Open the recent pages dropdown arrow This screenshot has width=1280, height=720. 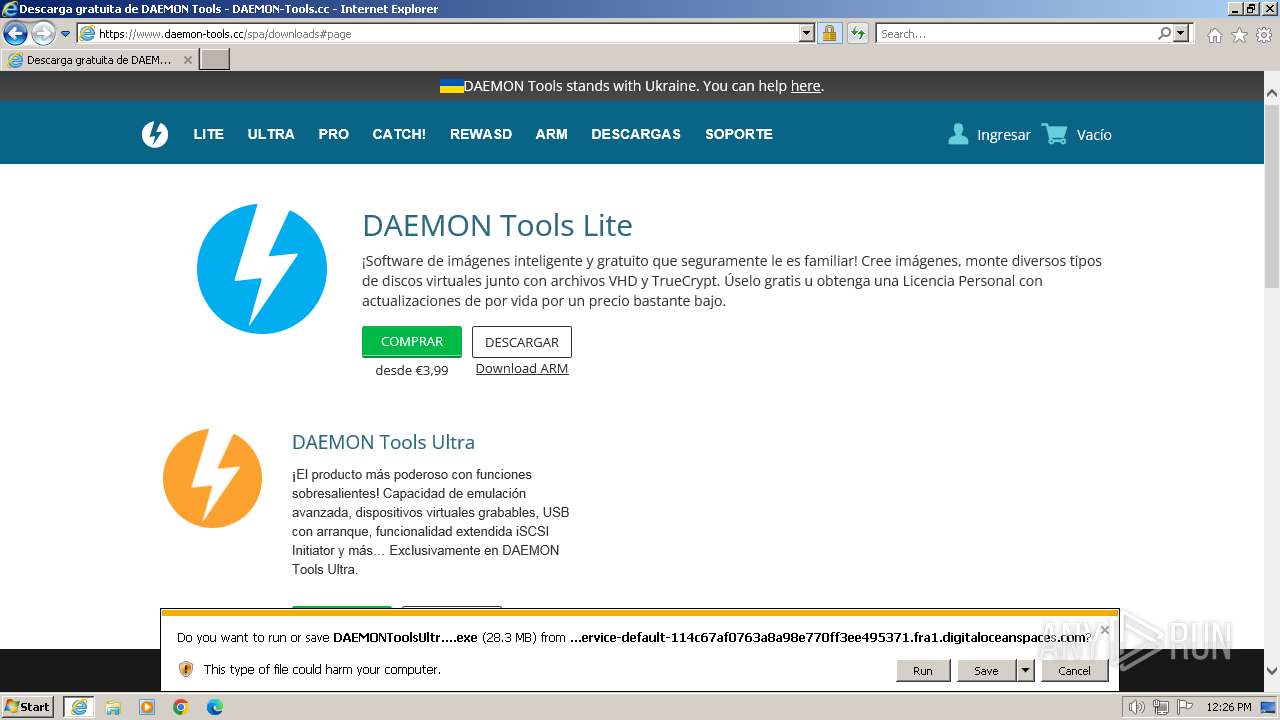(x=66, y=34)
